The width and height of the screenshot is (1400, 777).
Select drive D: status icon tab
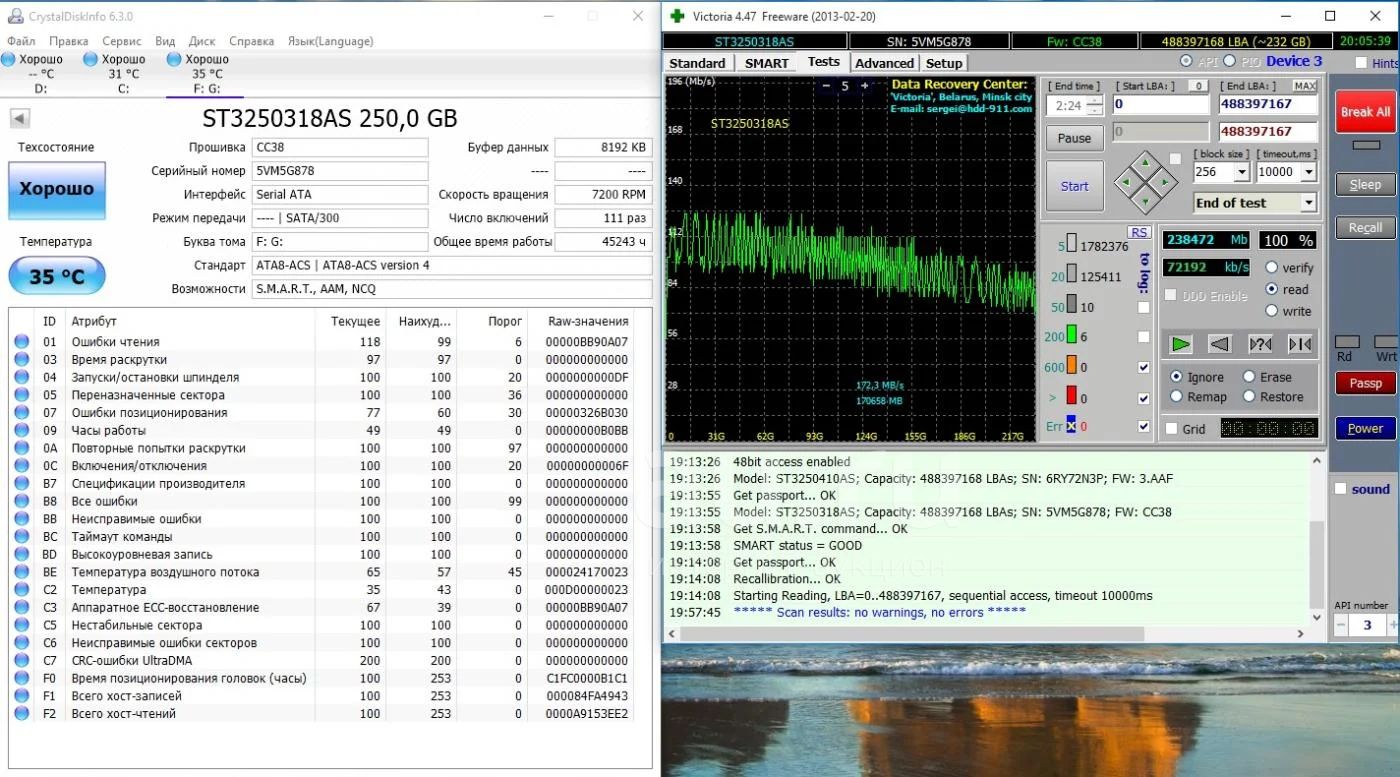click(x=8, y=59)
